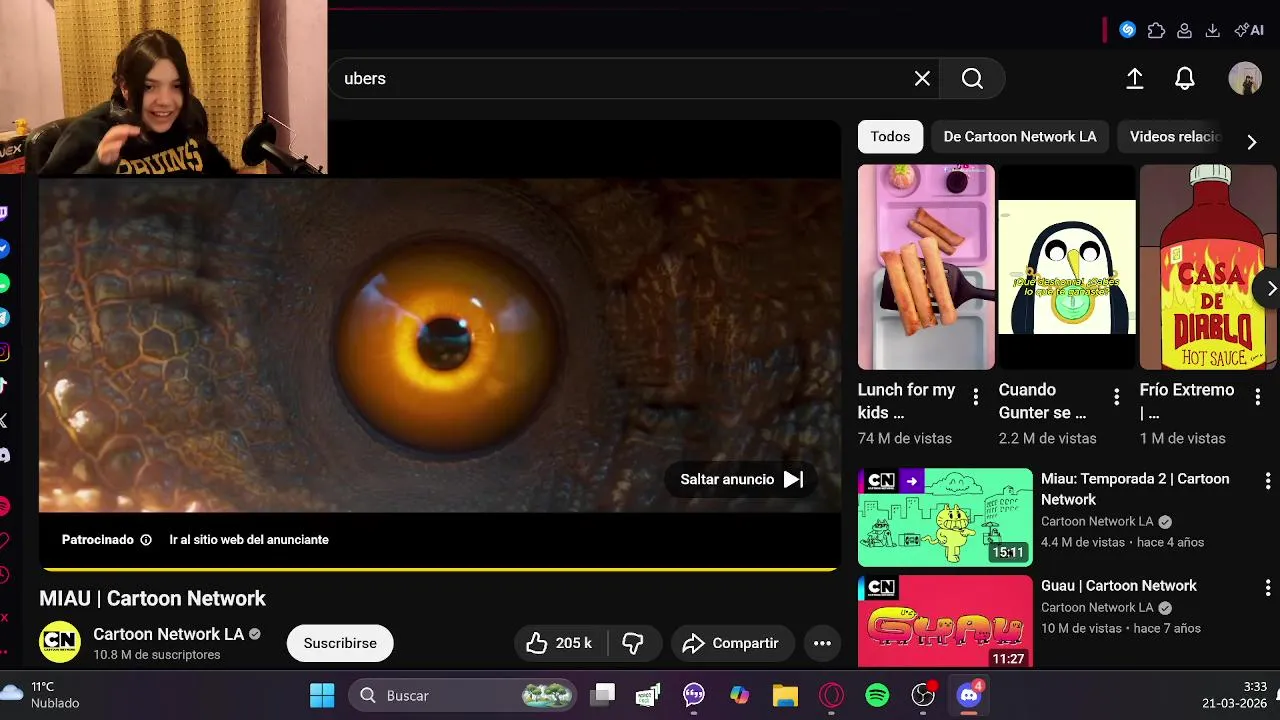The image size is (1280, 720).
Task: Open OBS Studio from the taskbar
Action: [x=923, y=695]
